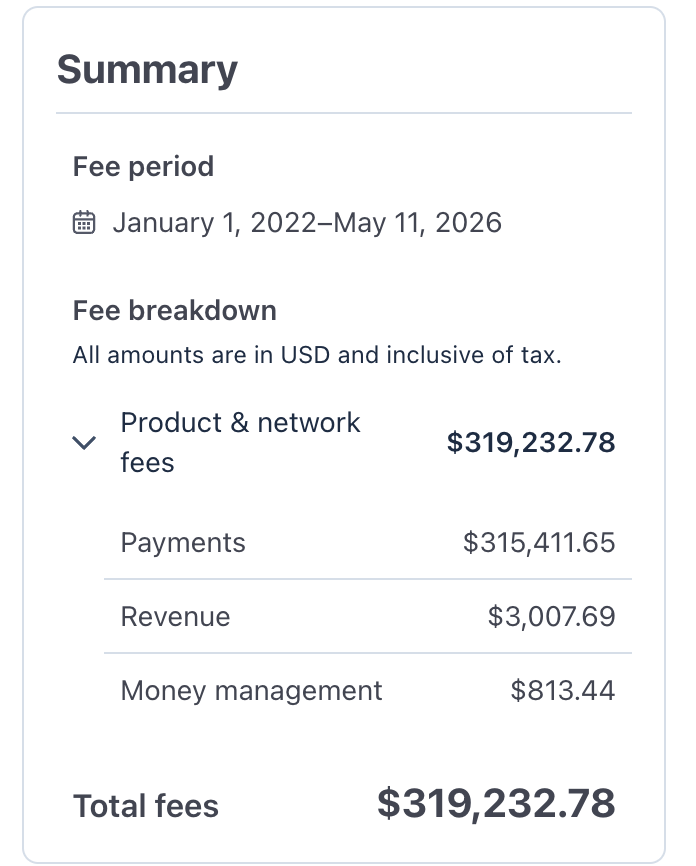Image resolution: width=696 pixels, height=866 pixels.
Task: Click the Product & network fees label
Action: [x=240, y=442]
